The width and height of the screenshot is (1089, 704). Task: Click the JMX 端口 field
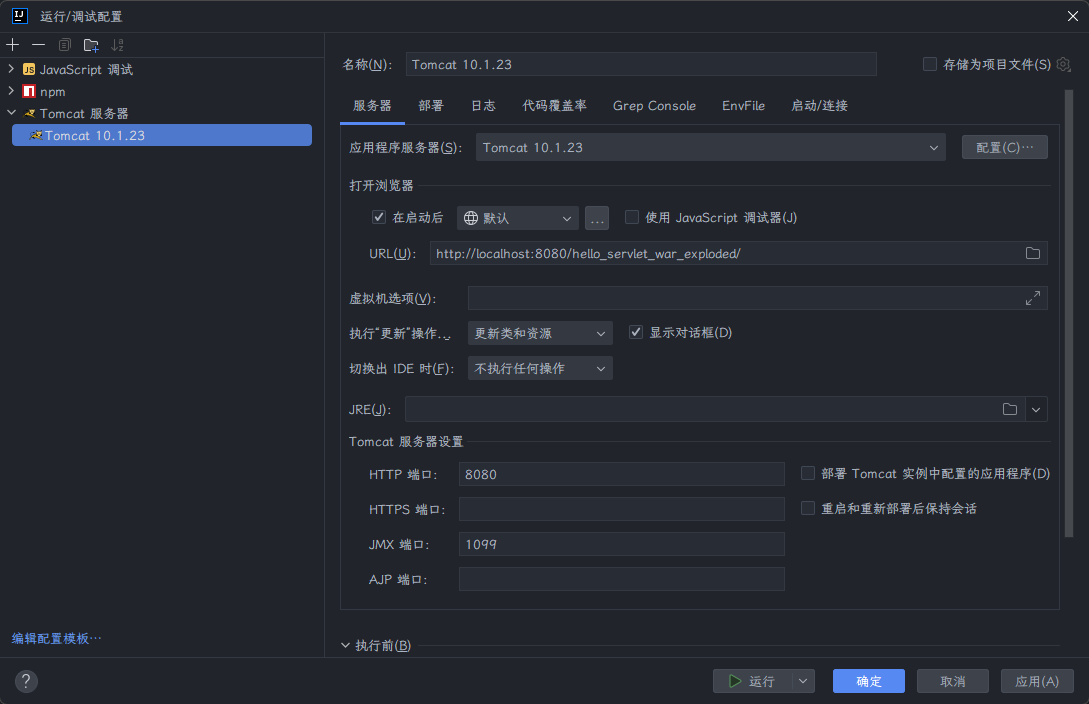(x=622, y=544)
